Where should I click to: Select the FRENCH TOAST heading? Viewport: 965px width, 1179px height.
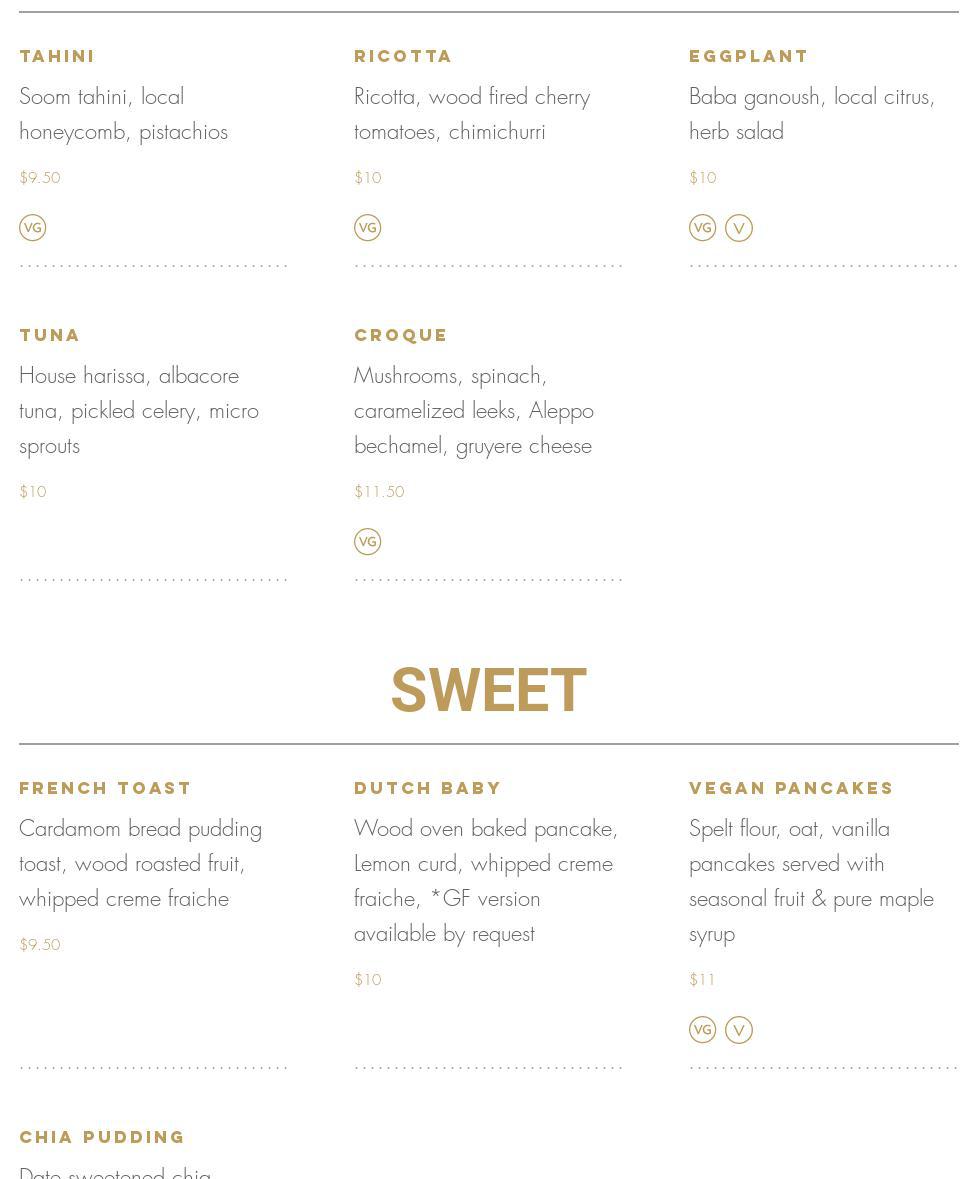coord(105,788)
